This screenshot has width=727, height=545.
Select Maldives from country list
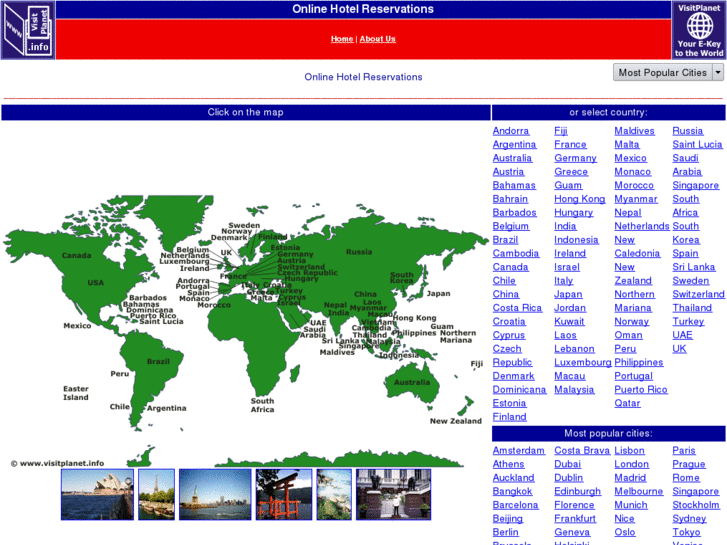(x=634, y=131)
